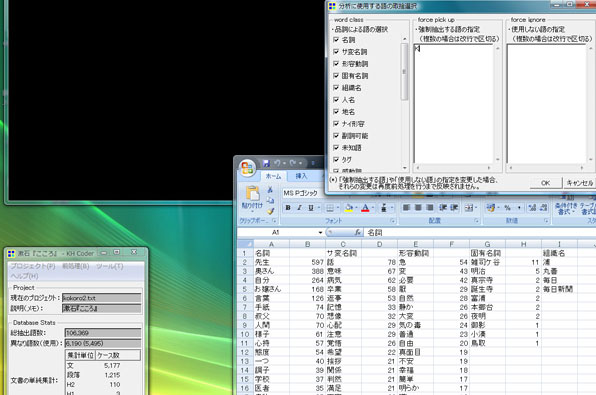Open the MS Pゴシック font name box
Screen dimensions: 596x395
(x=303, y=193)
